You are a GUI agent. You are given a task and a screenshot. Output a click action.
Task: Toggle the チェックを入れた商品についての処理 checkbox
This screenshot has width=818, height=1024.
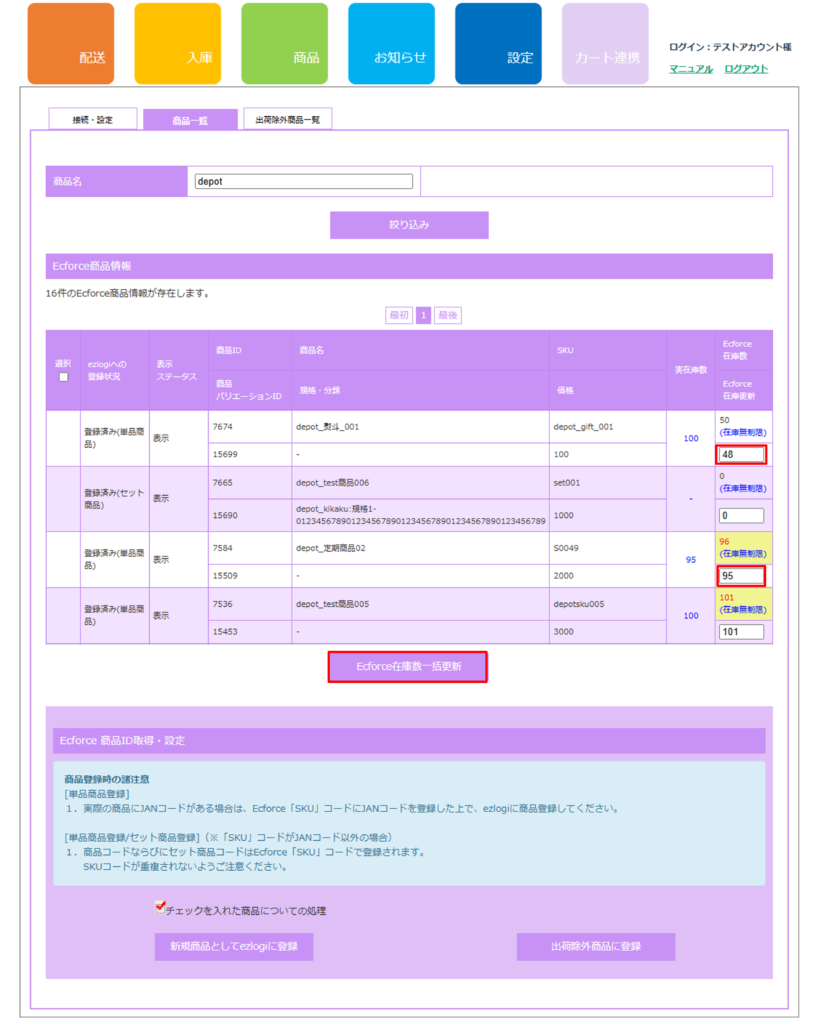[x=160, y=908]
